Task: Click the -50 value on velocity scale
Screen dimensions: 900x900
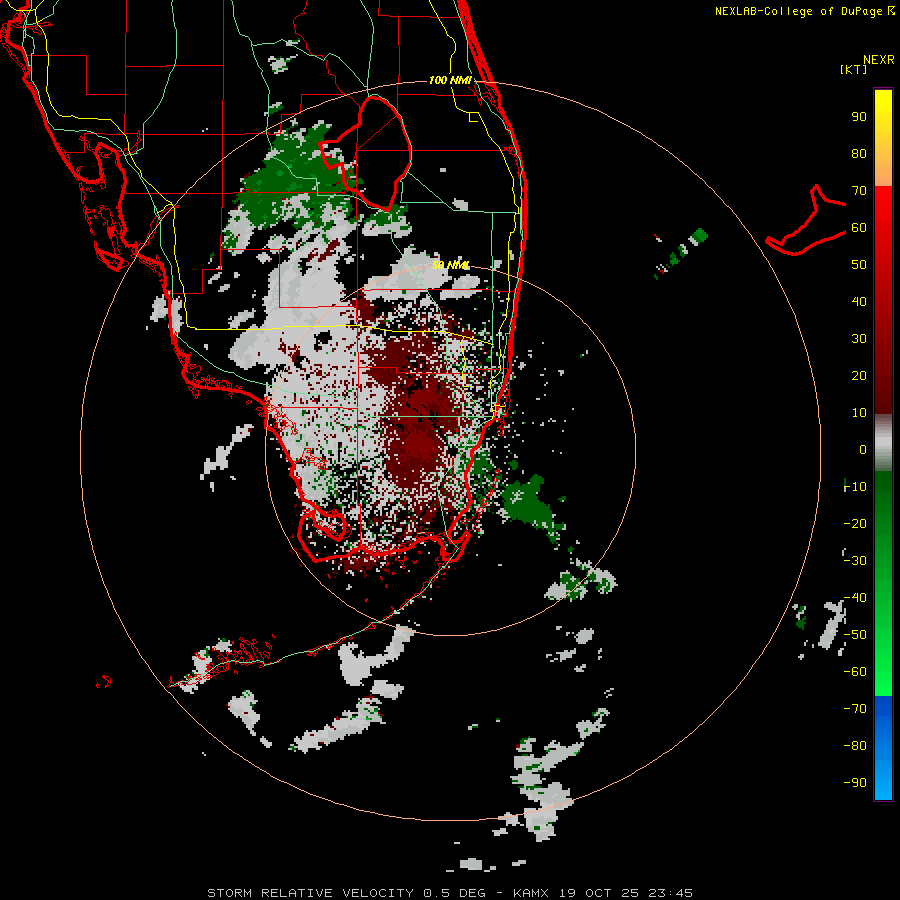Action: (x=855, y=635)
